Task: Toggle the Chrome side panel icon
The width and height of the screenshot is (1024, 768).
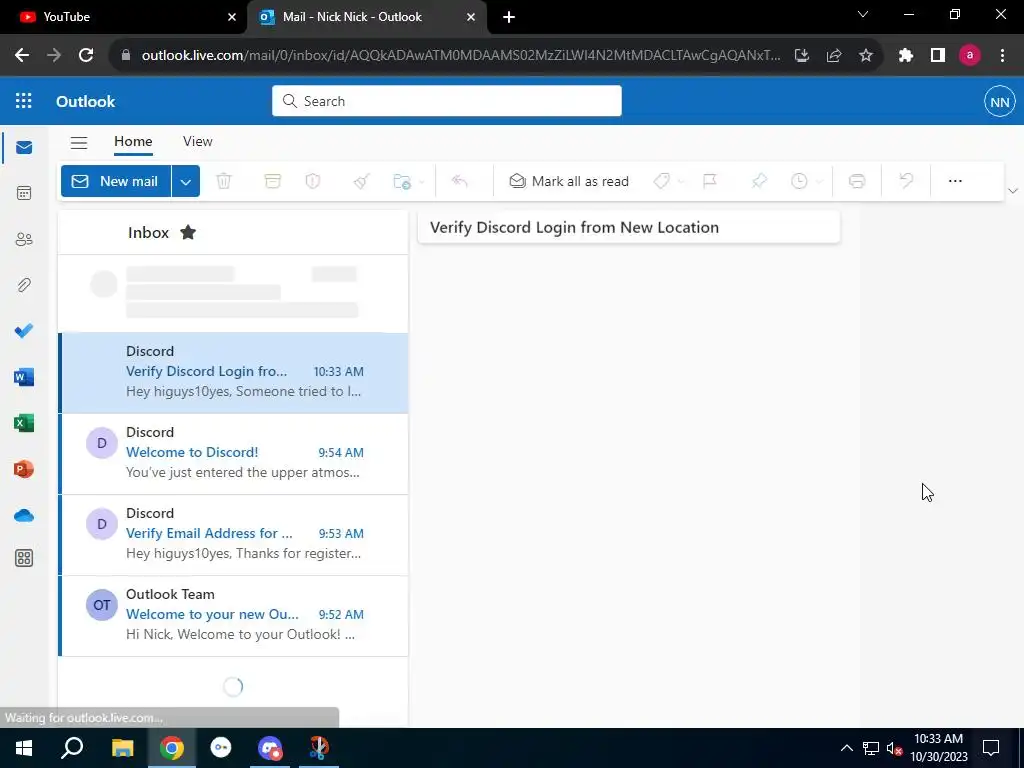Action: pos(938,56)
